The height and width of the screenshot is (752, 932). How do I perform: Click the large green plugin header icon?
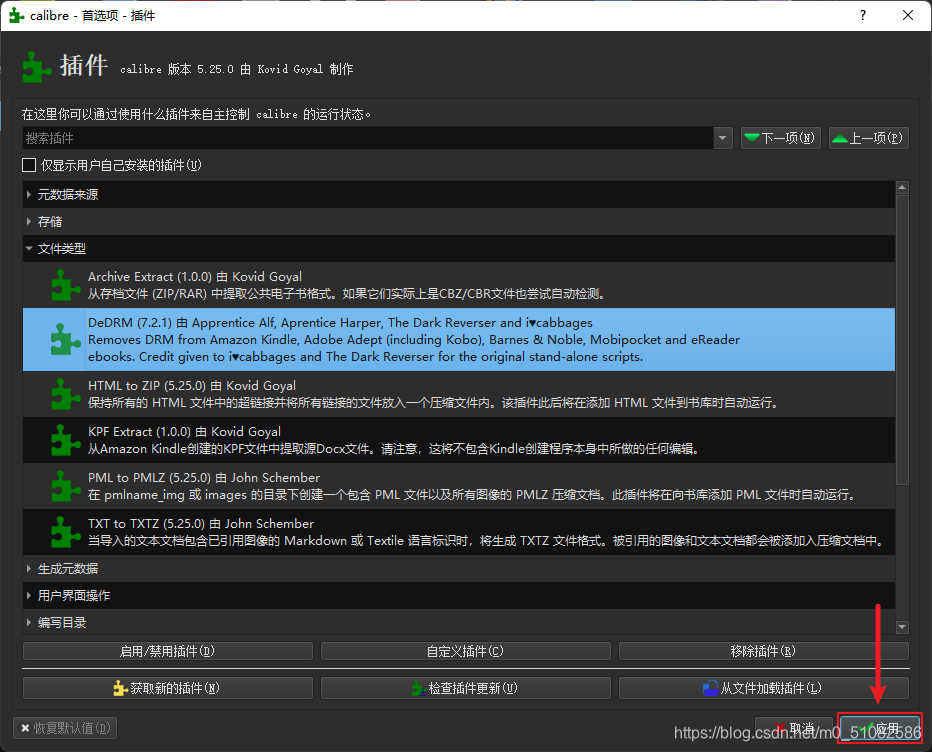(36, 67)
